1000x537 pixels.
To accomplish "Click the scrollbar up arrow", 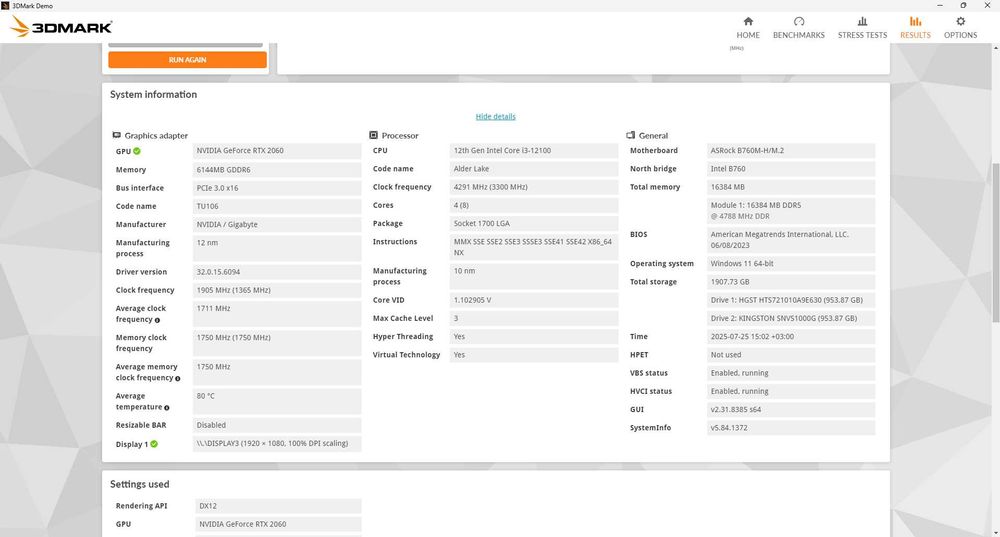I will (x=995, y=48).
